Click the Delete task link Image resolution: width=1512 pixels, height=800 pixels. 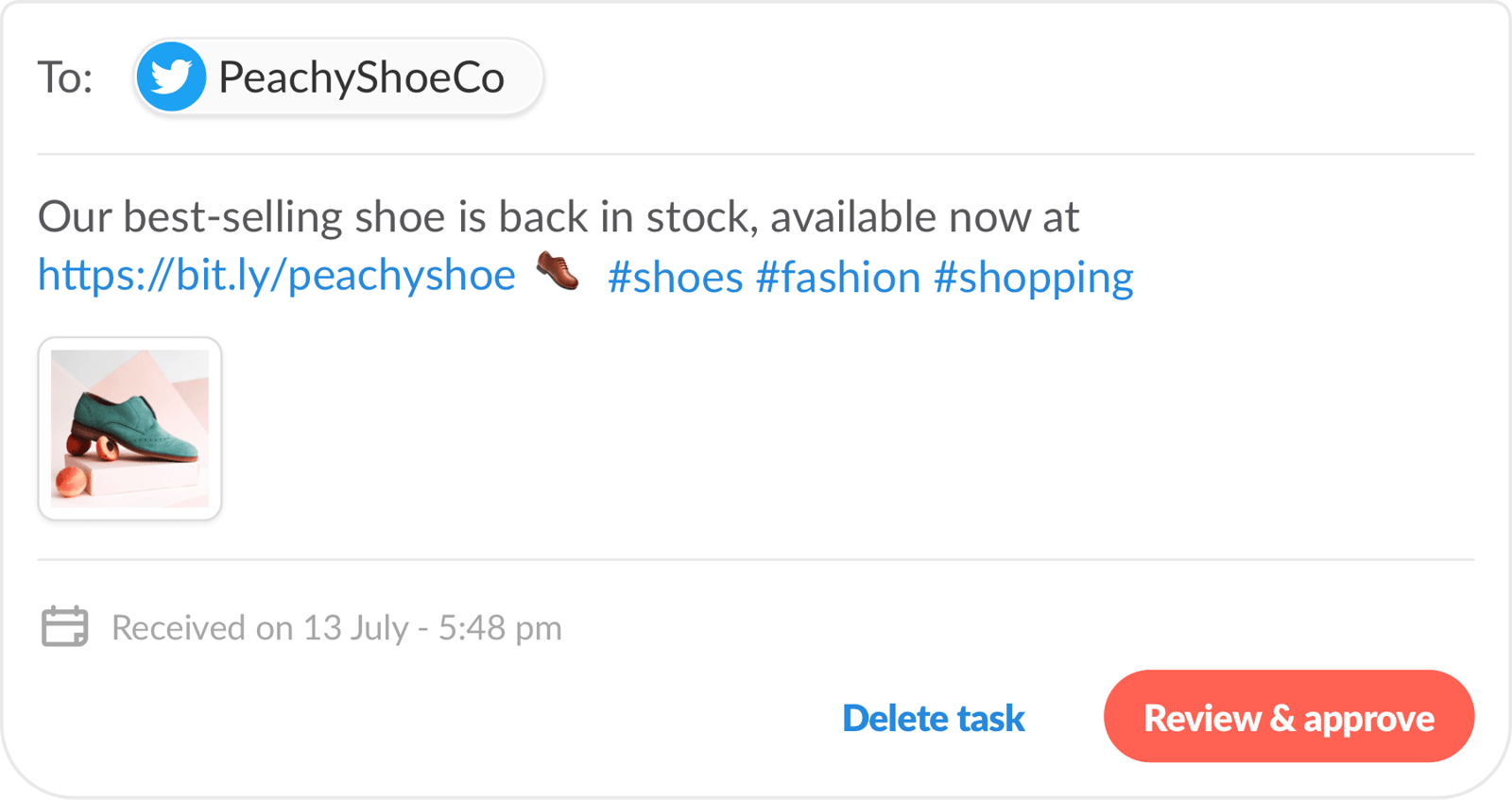[933, 719]
